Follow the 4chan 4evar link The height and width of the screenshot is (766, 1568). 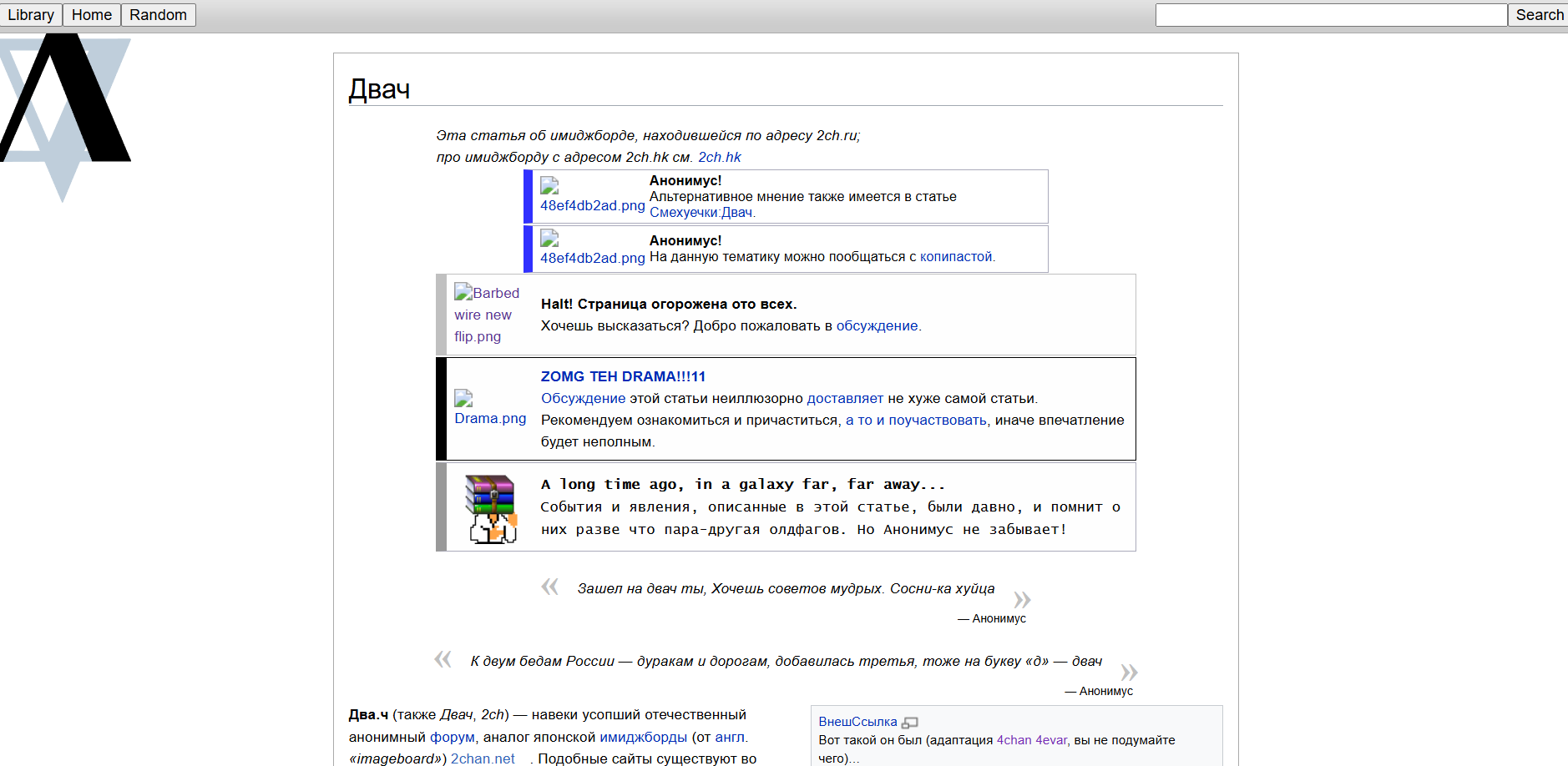(1032, 740)
